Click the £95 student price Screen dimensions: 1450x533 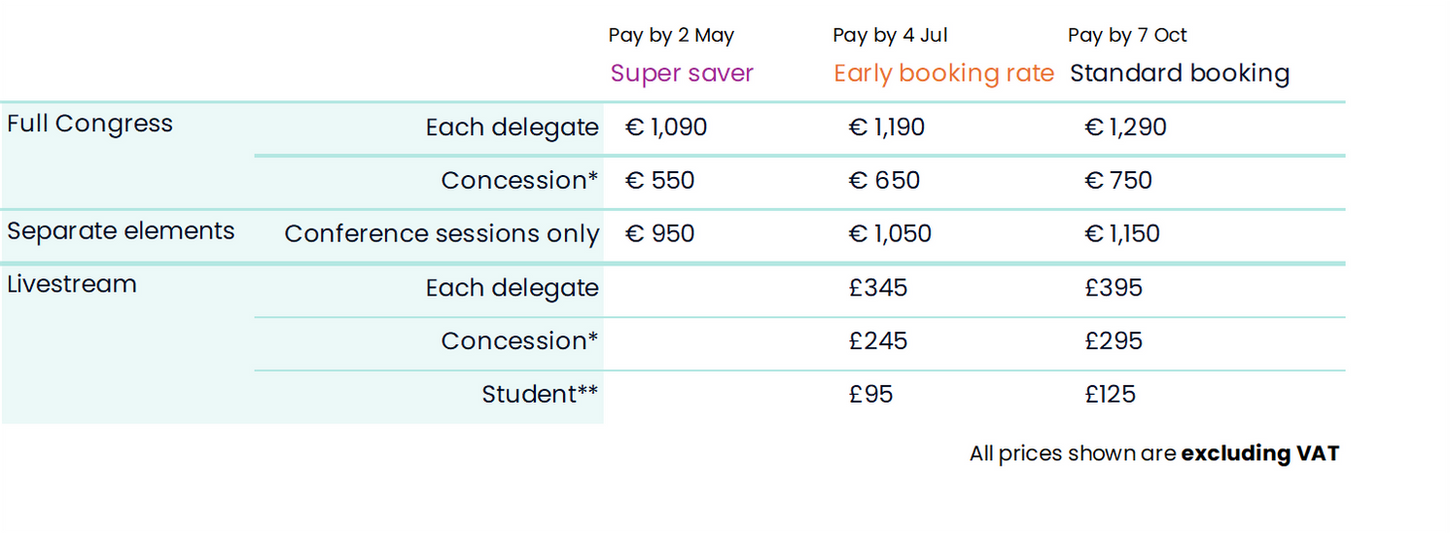870,394
